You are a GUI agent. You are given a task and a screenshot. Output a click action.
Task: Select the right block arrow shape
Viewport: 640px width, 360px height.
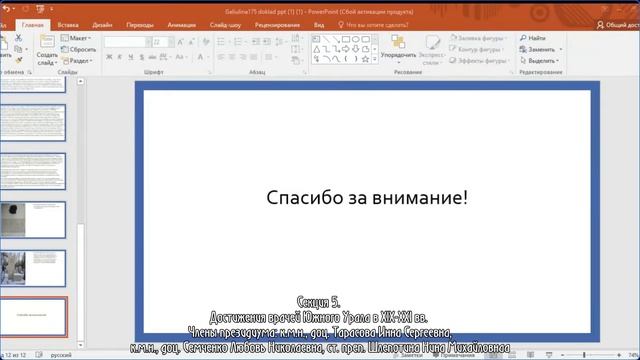coord(346,49)
